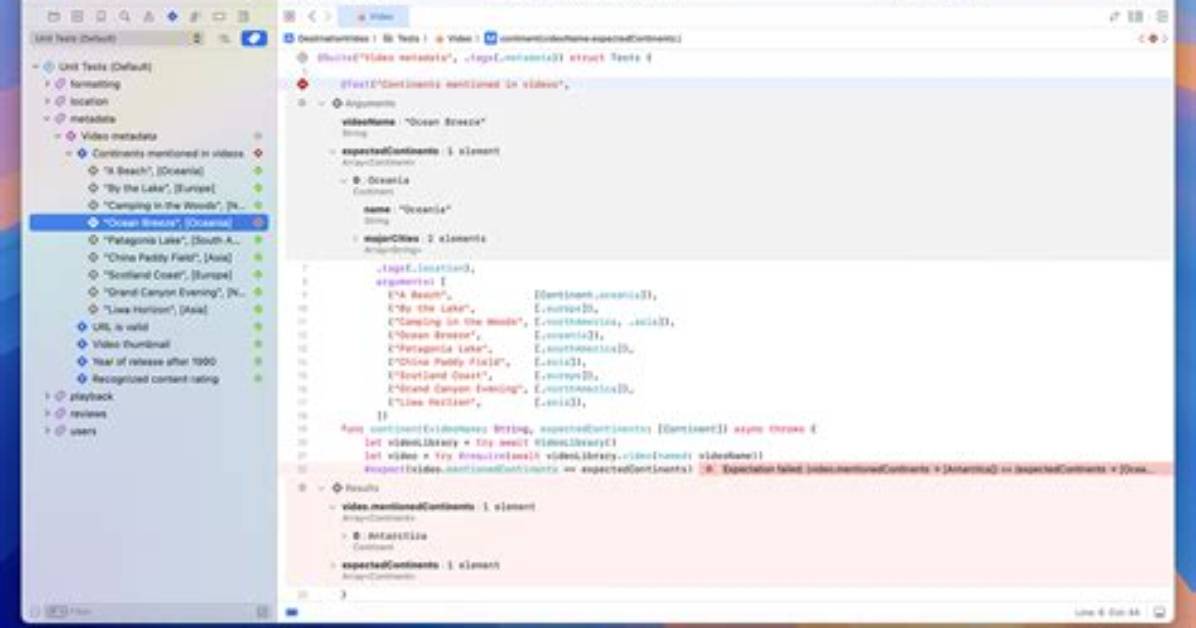
Task: Click the blue tag filter button
Action: (253, 38)
